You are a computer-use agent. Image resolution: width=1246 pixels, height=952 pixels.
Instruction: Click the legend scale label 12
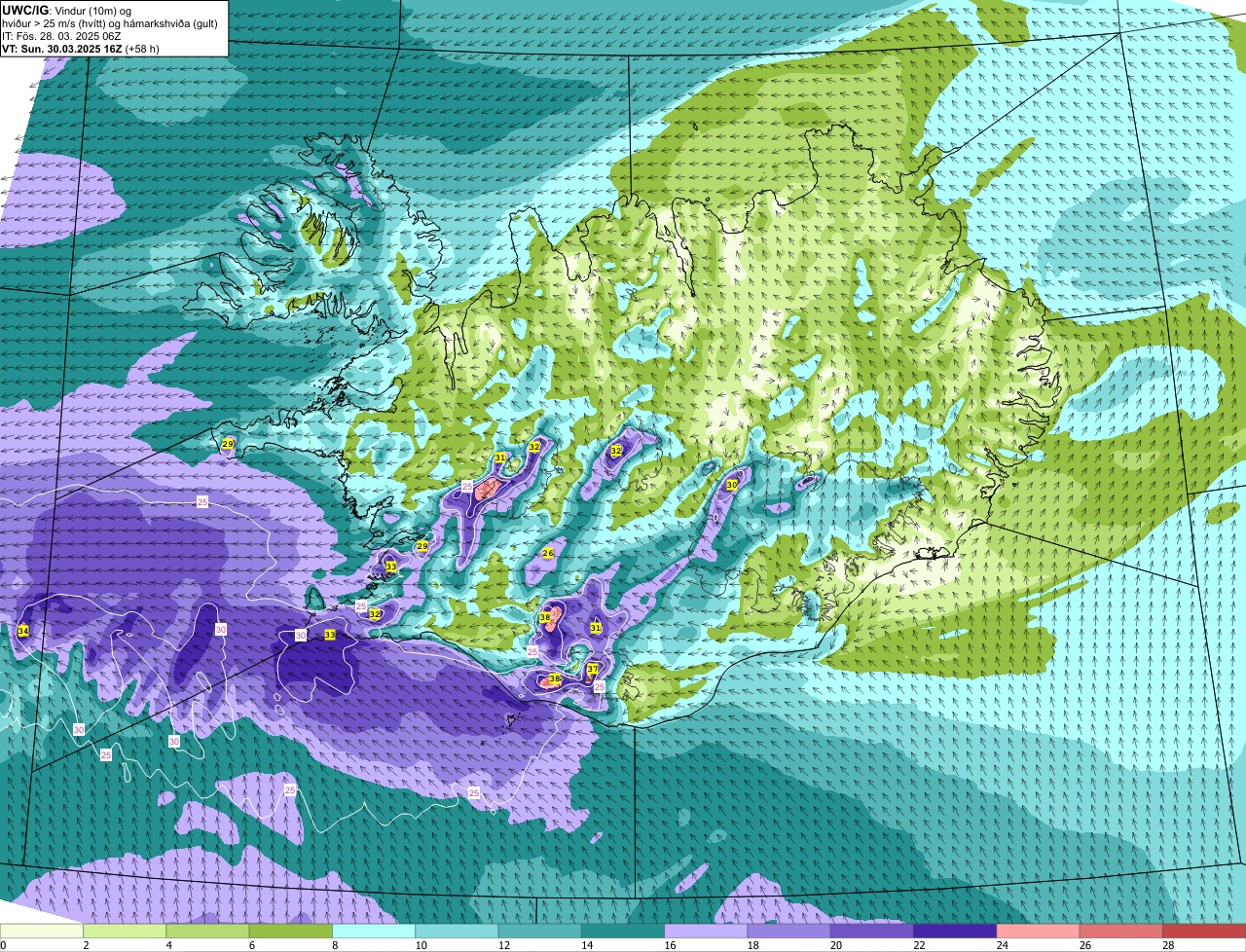click(x=503, y=945)
